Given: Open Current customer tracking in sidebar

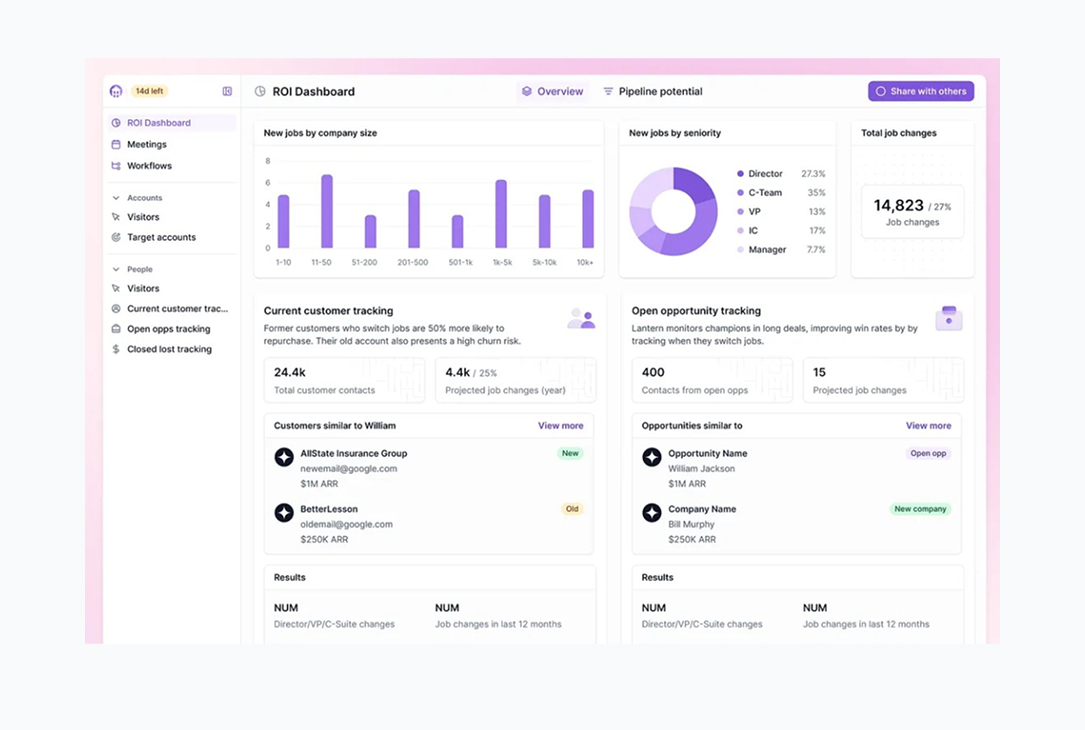Looking at the screenshot, I should point(177,309).
